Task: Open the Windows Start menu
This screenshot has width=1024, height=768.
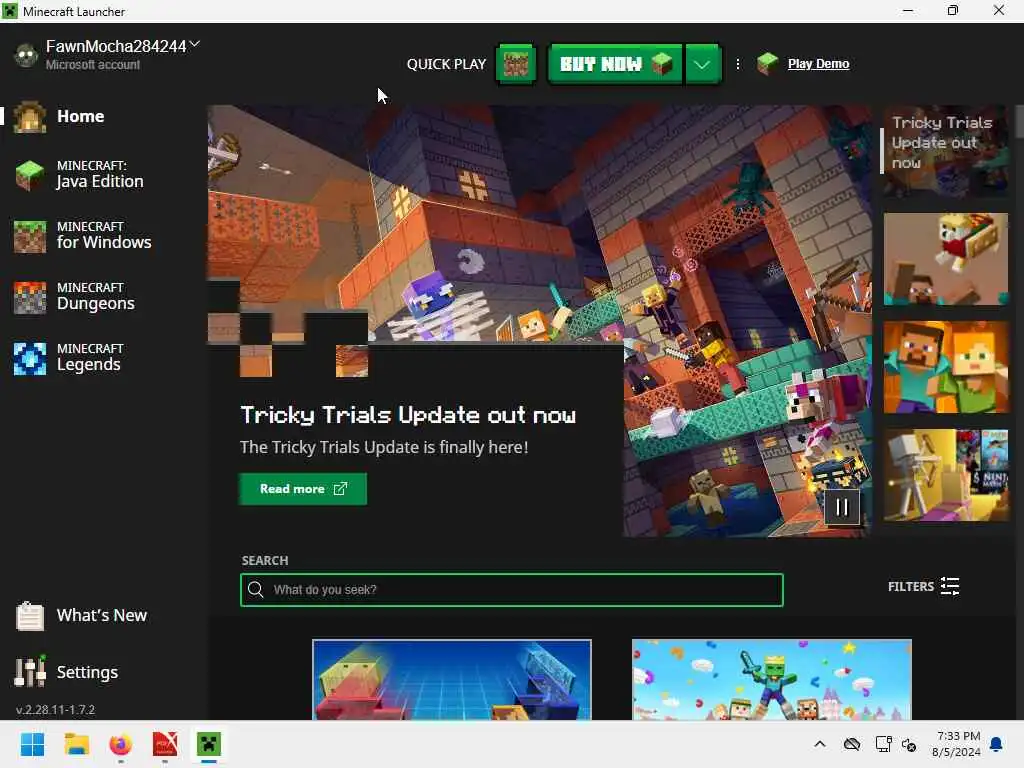Action: click(33, 744)
